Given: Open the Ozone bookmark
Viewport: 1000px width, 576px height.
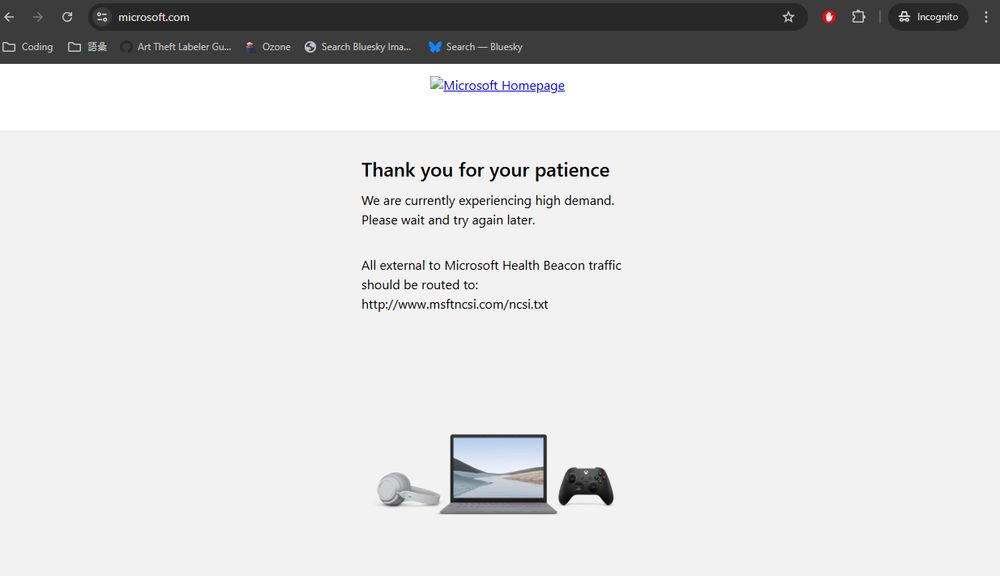Looking at the screenshot, I should 268,46.
